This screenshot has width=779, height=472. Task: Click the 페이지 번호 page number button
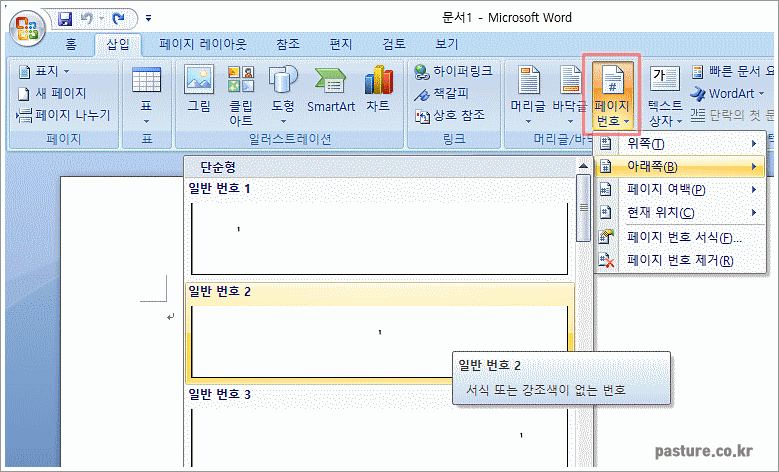tap(612, 94)
